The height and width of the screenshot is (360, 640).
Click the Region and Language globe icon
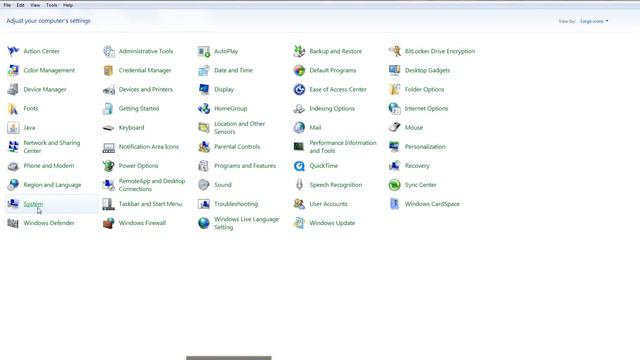13,185
